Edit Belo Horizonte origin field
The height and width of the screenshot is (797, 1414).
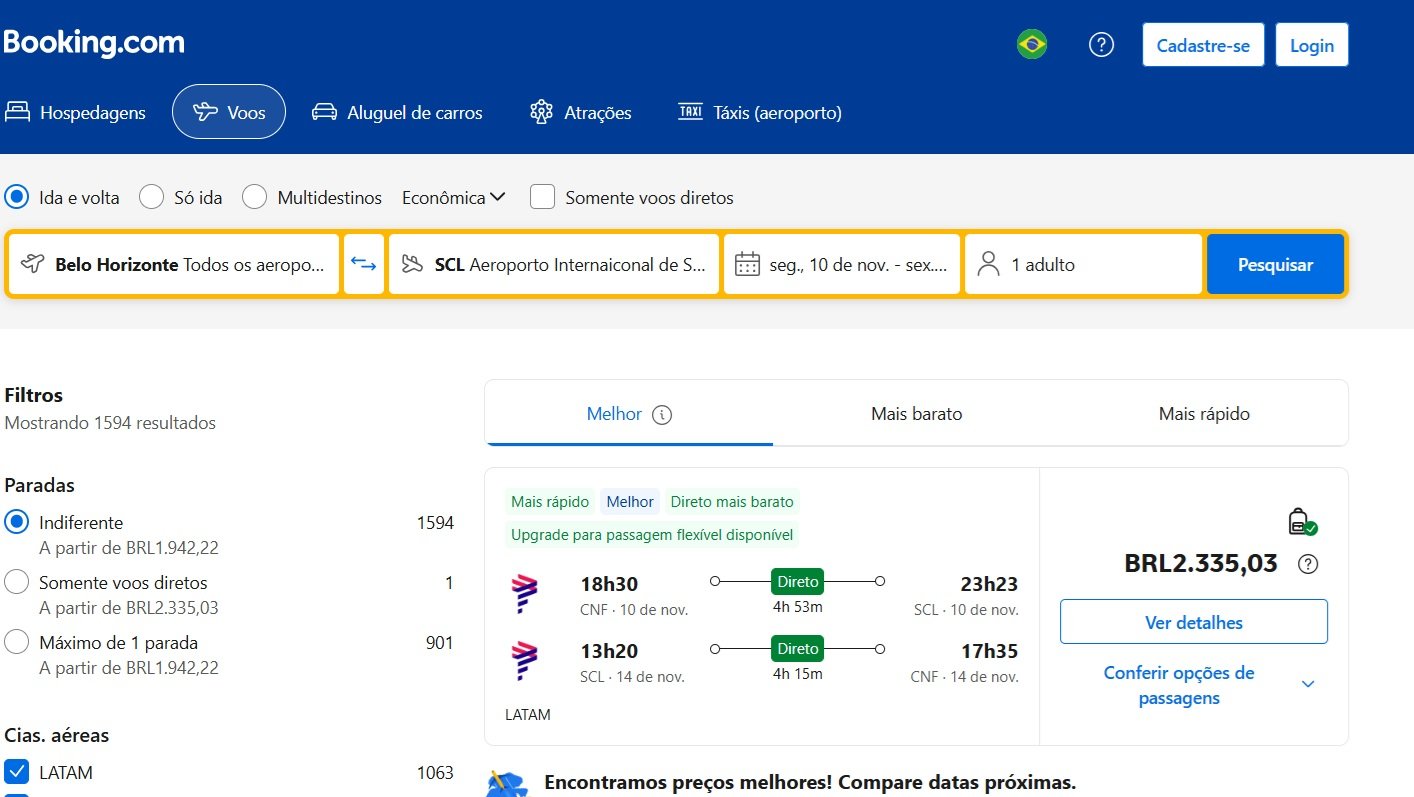(x=174, y=264)
